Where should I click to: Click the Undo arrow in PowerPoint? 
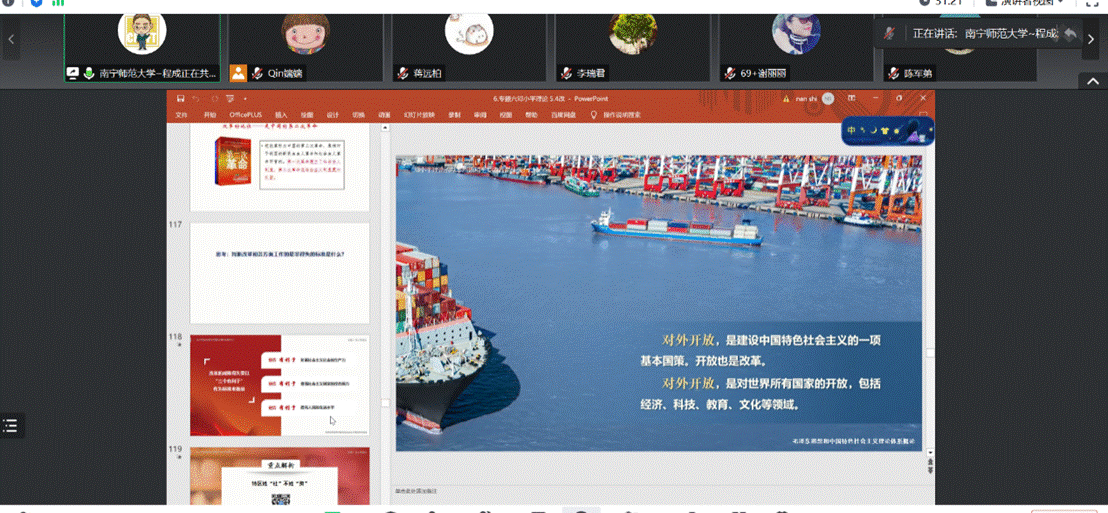[x=196, y=98]
